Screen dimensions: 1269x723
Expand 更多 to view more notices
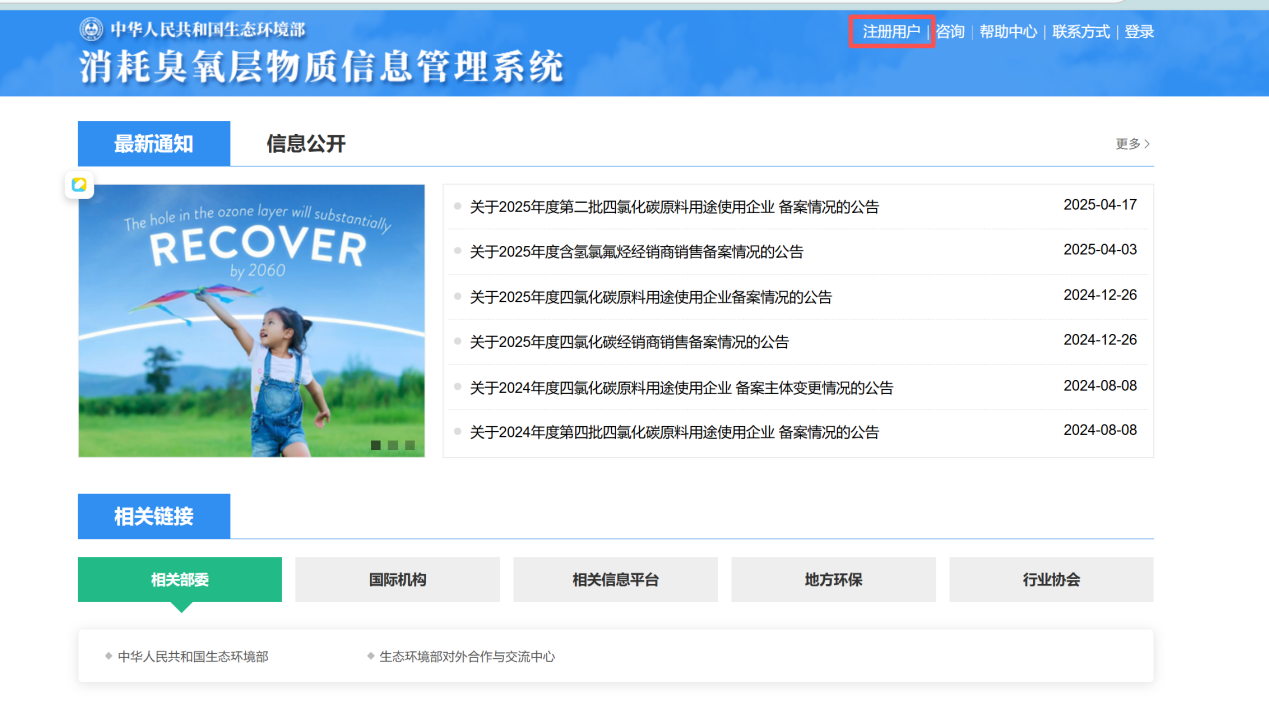(x=1132, y=144)
